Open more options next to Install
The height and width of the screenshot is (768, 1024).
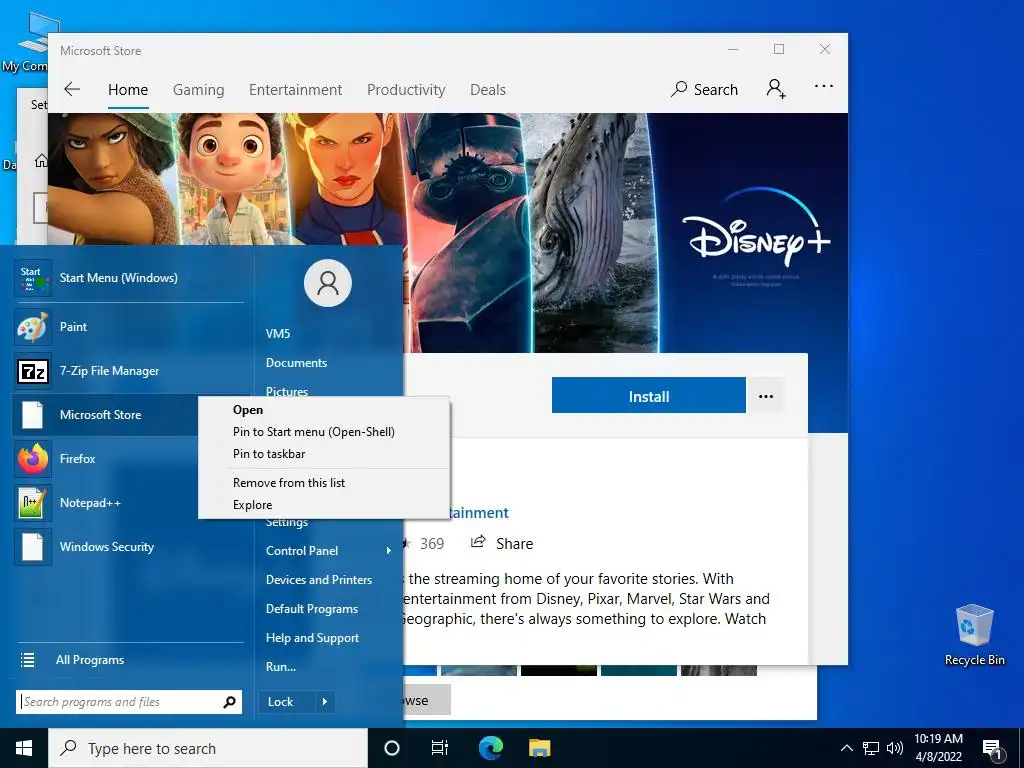click(x=766, y=396)
